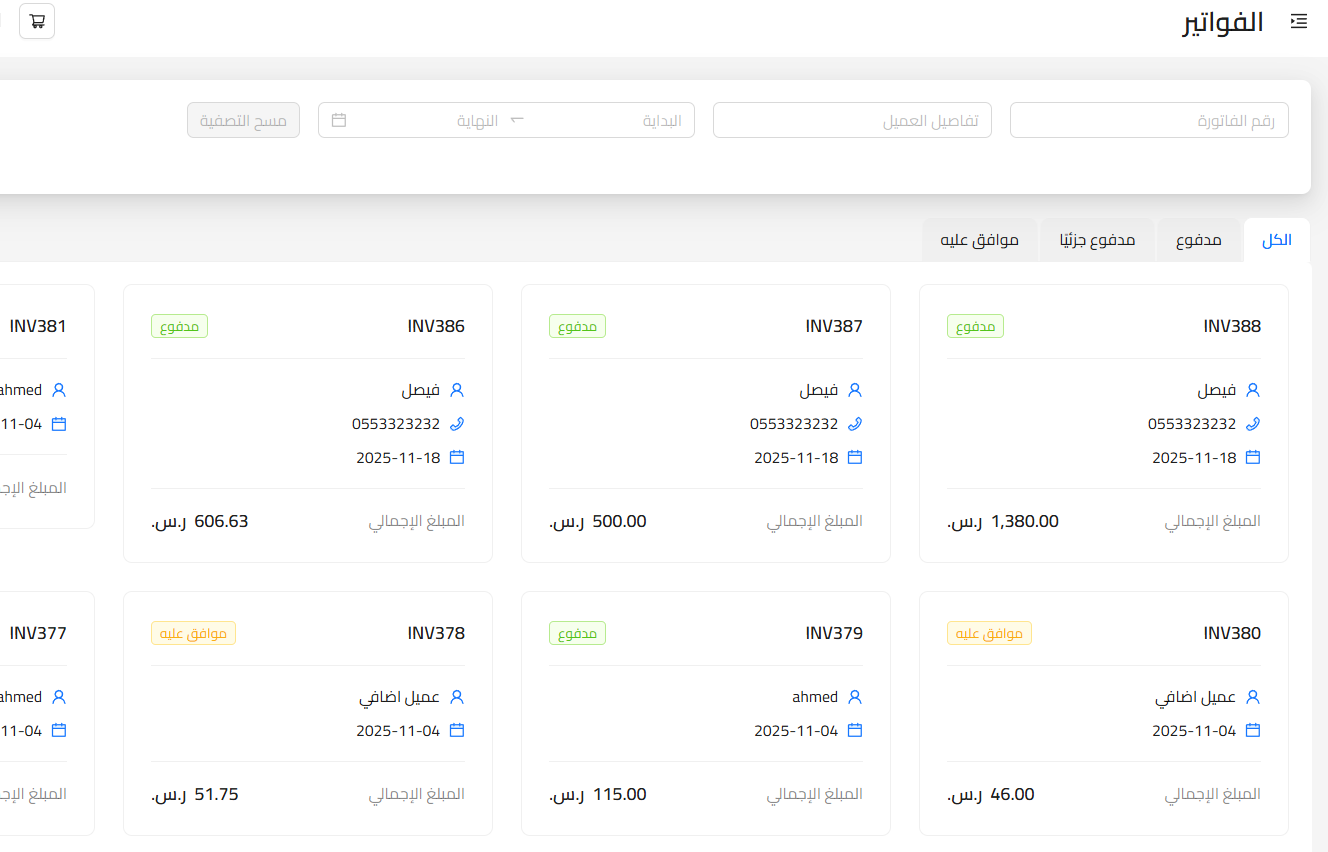Click the phone icon on invoice INV388
Screen dimensions: 1328x852
coord(1254,423)
